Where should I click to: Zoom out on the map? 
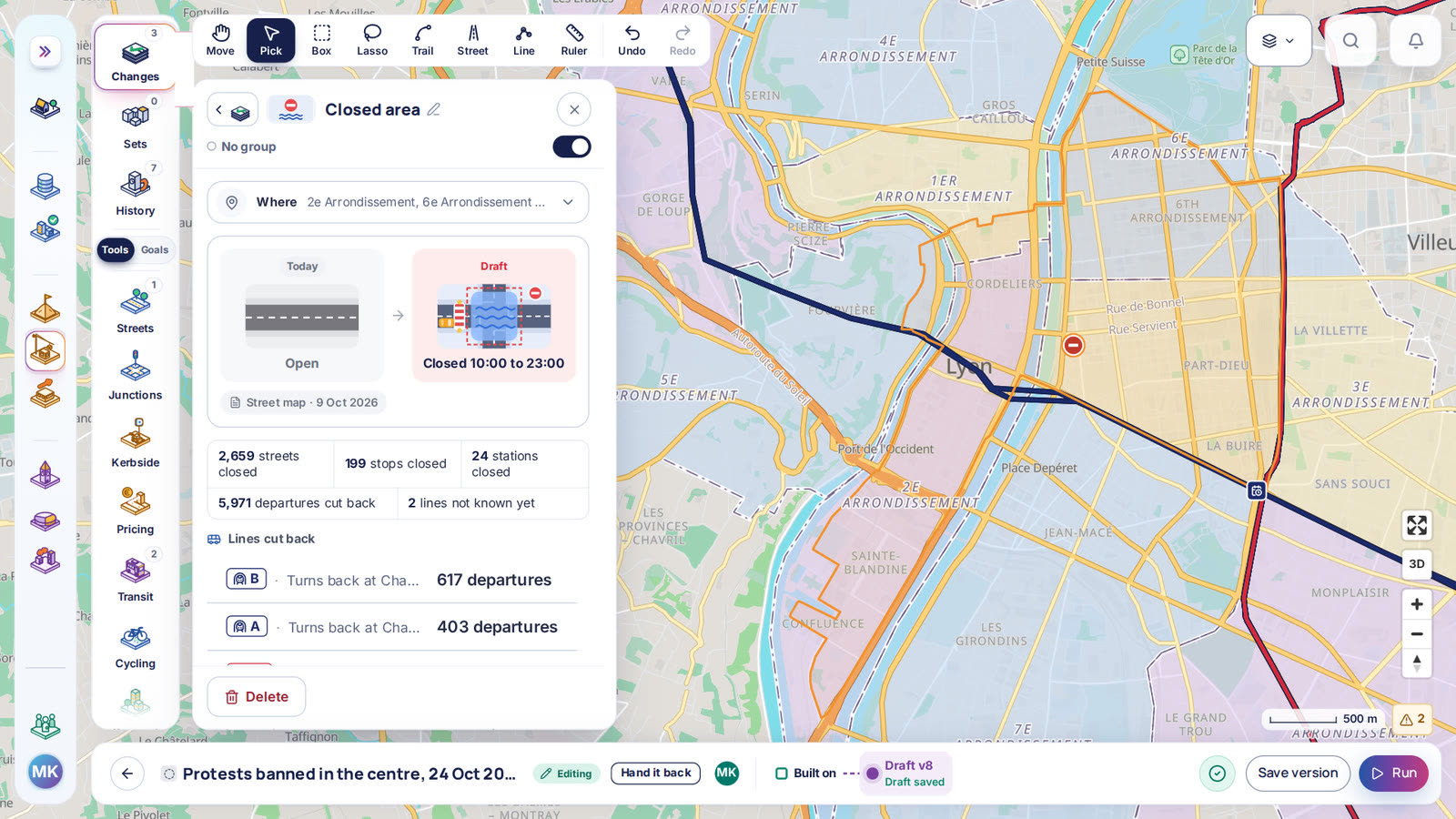[1417, 634]
